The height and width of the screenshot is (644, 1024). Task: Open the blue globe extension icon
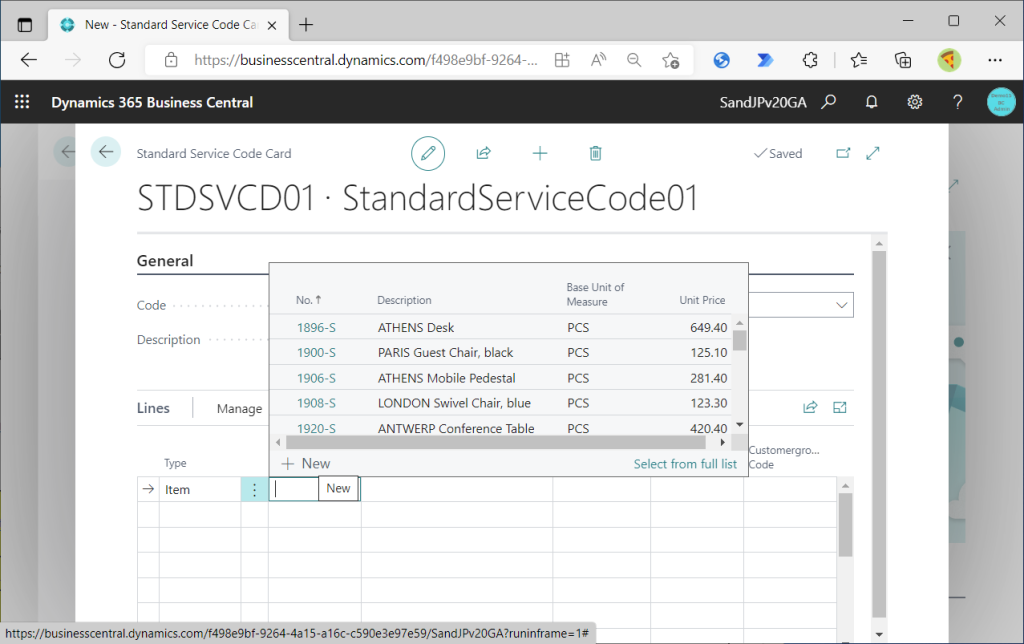tap(721, 60)
